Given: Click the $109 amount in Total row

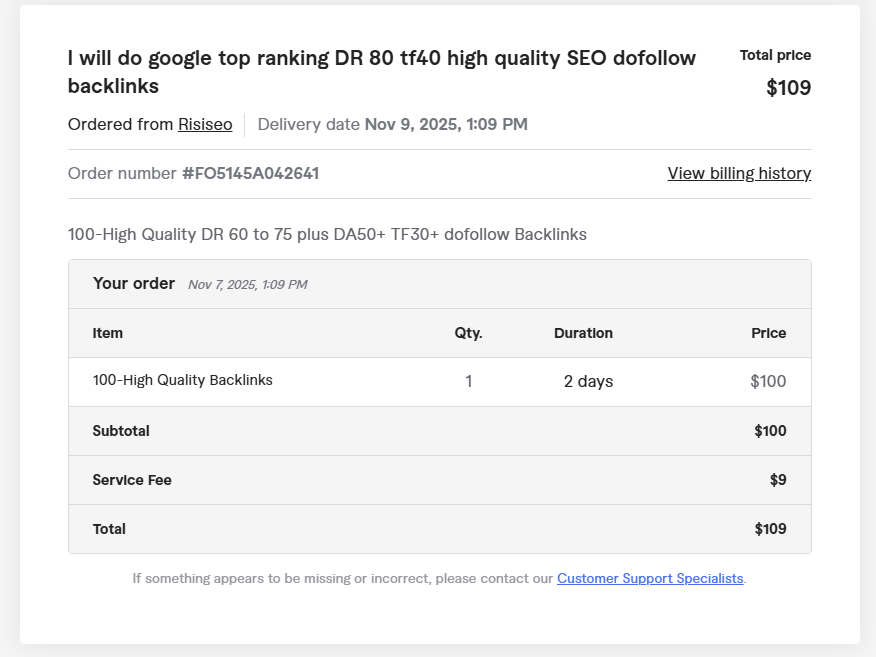Looking at the screenshot, I should 770,529.
